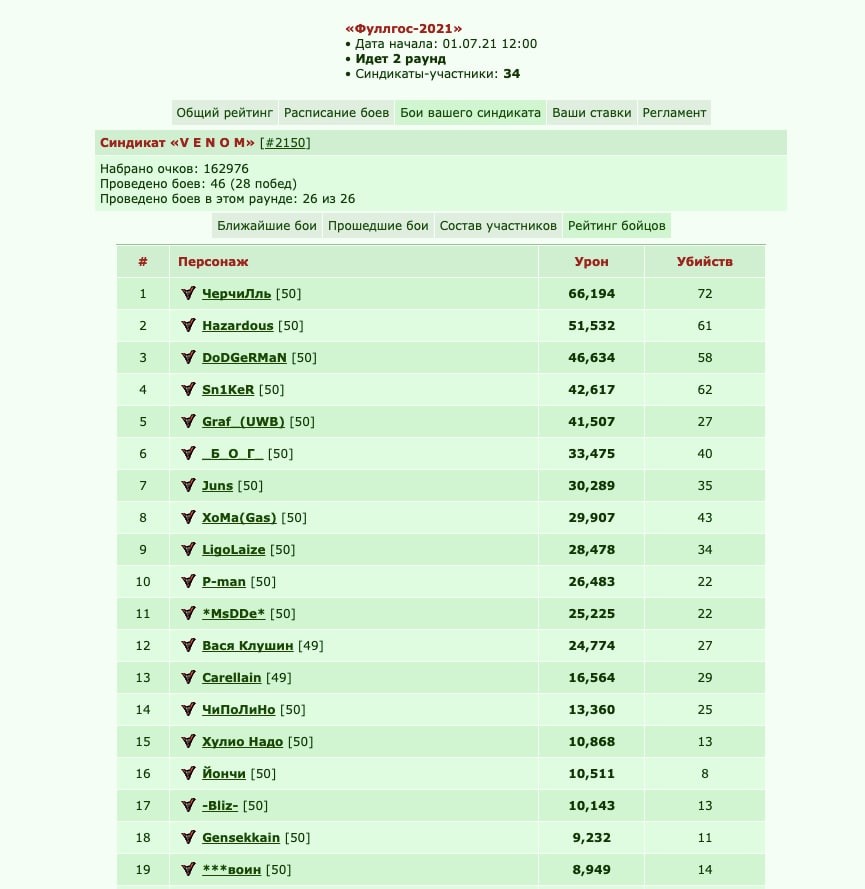
Task: Open Вася Клушин profile link
Action: coord(248,645)
